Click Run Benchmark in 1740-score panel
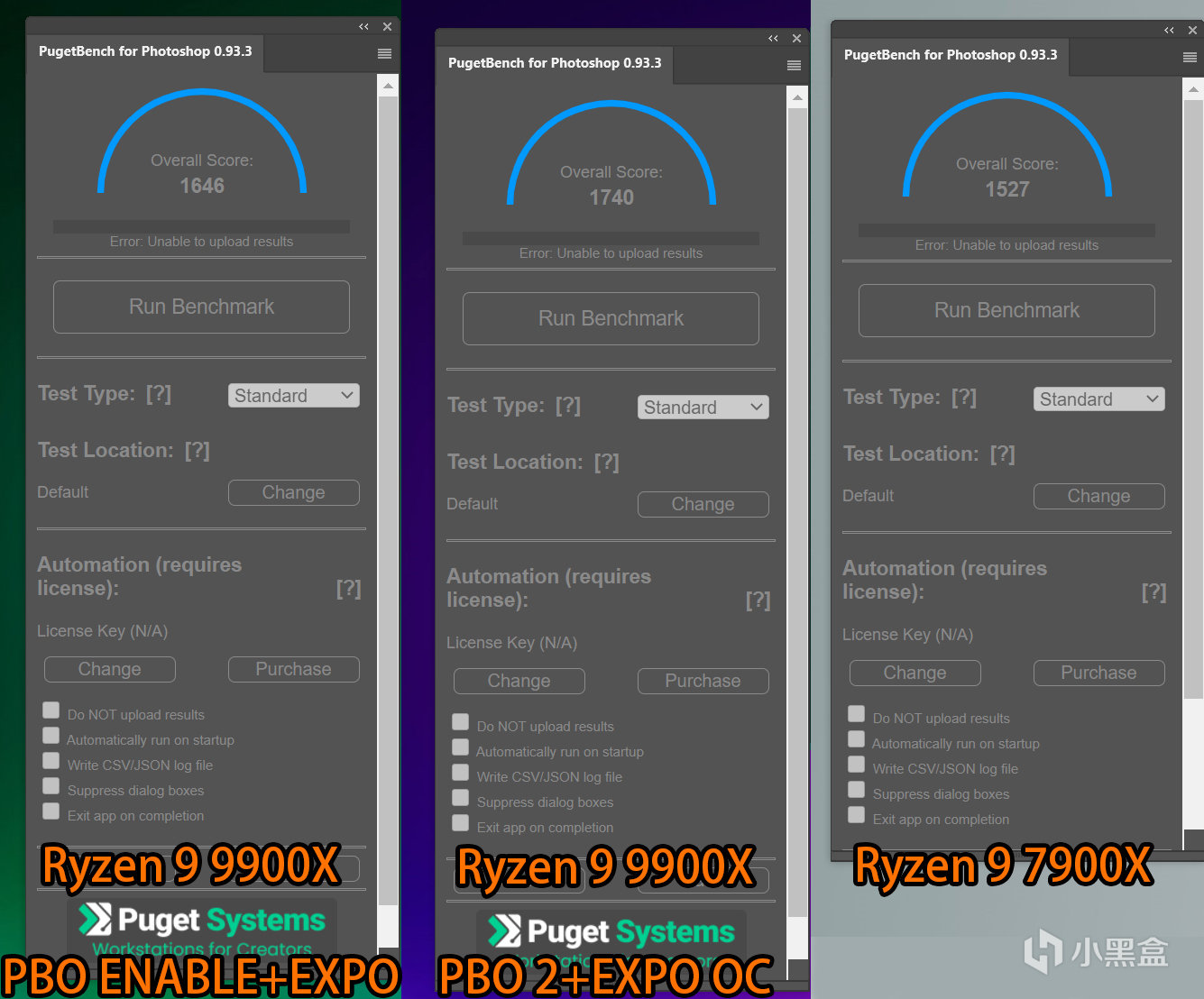Screen dimensions: 1204x999 click(x=611, y=318)
